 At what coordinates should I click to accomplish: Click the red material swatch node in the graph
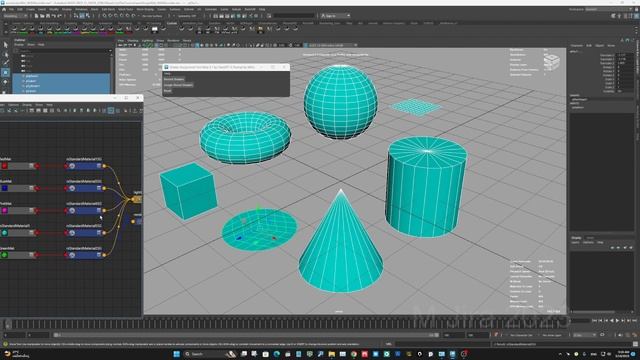(x=4, y=166)
